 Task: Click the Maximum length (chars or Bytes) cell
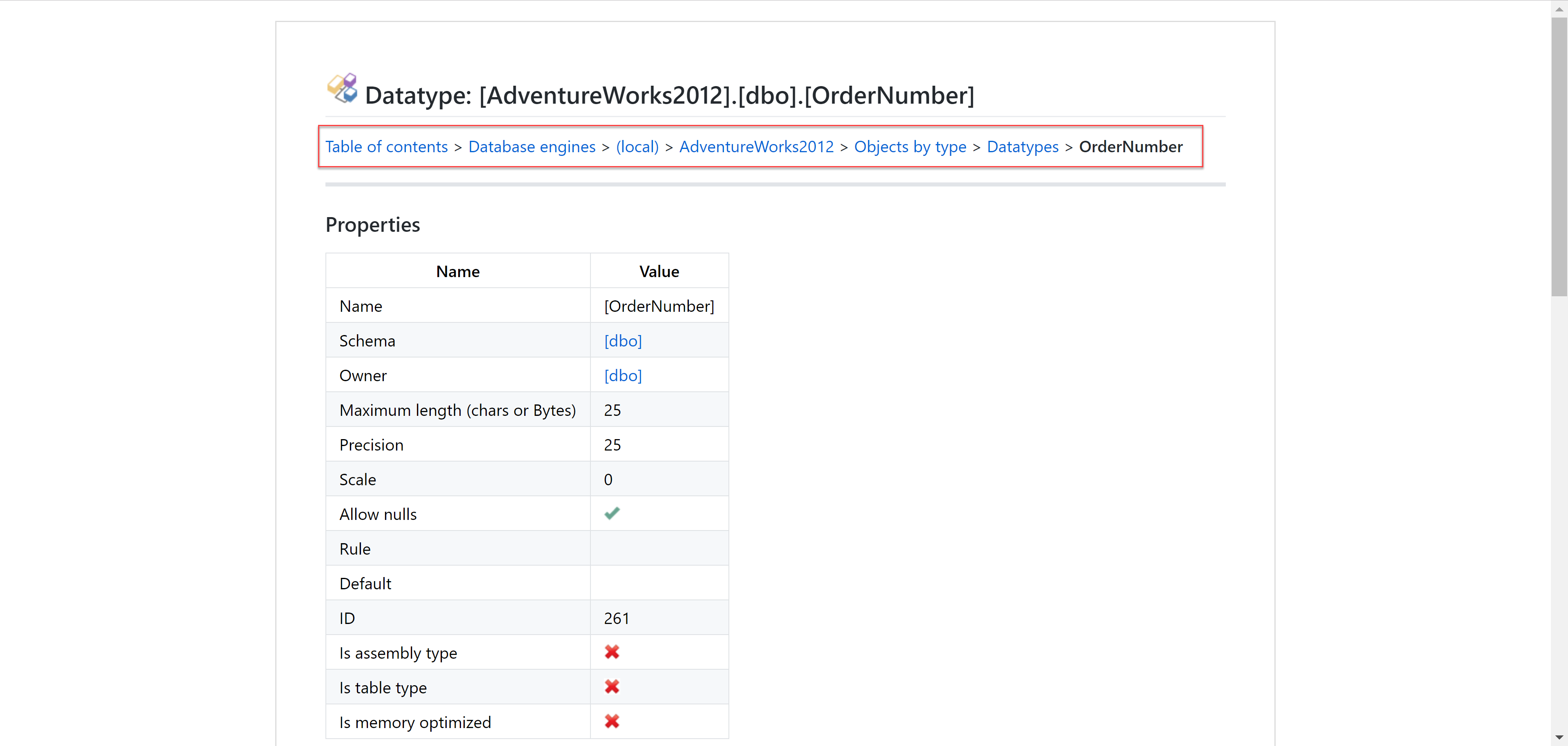[x=458, y=410]
